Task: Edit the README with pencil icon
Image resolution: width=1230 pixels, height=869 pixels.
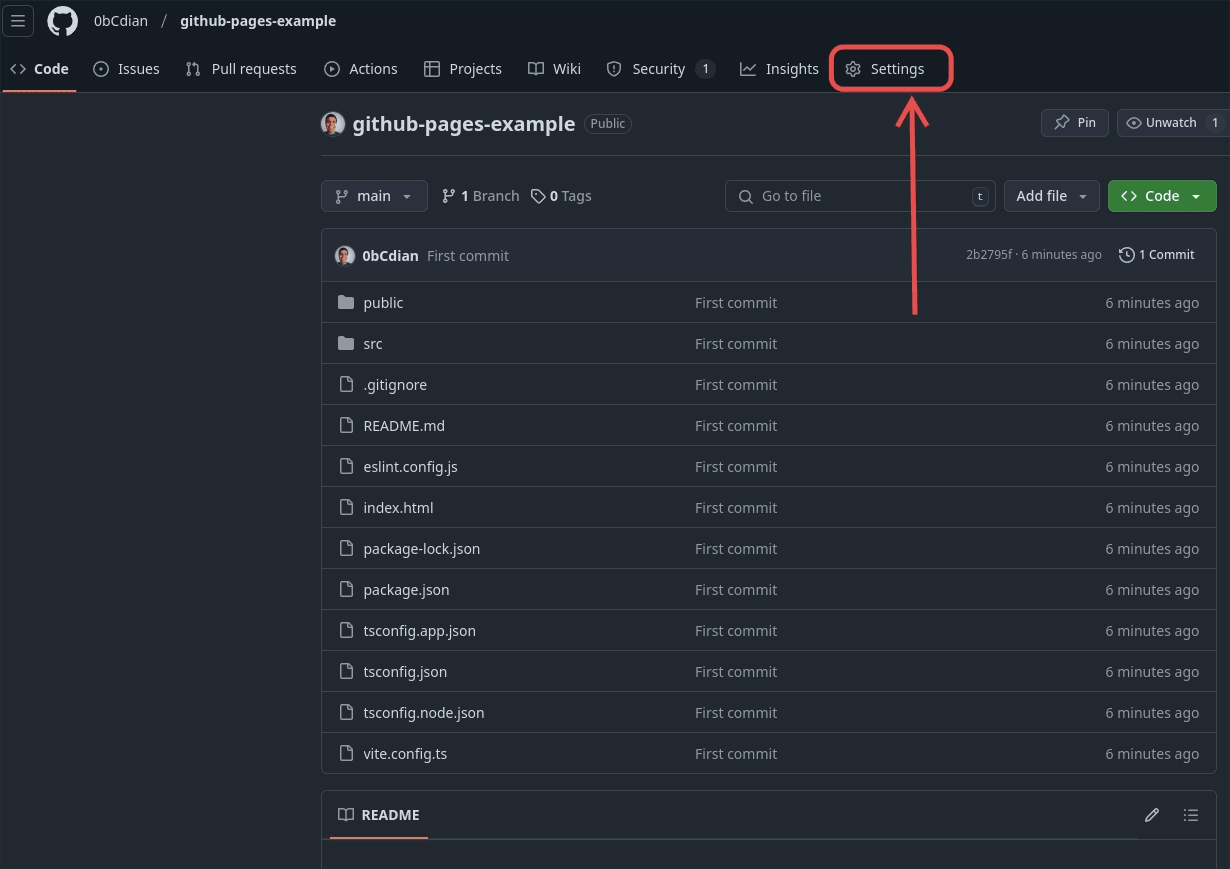Action: click(x=1152, y=815)
